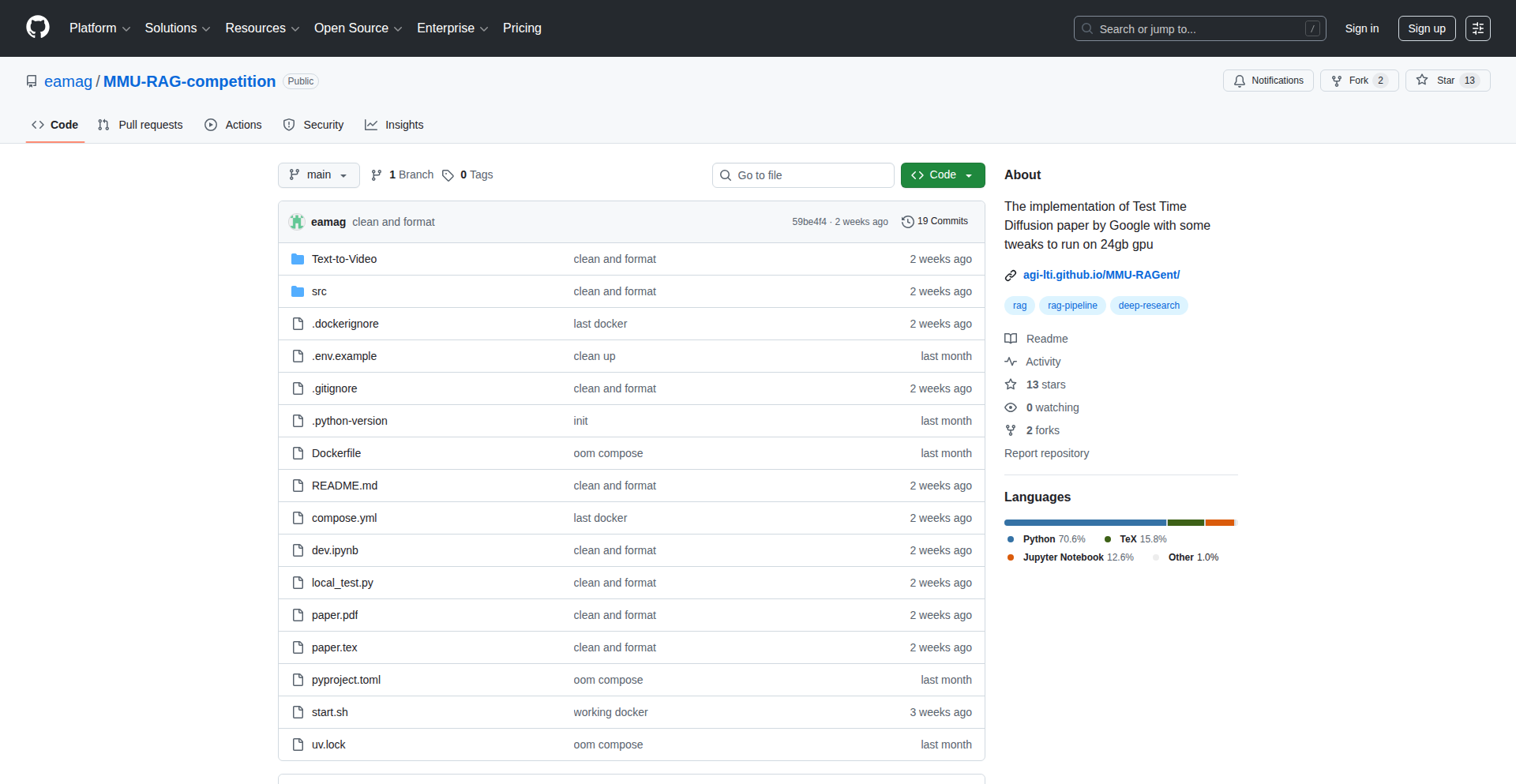
Task: Expand the green Code dropdown button
Action: 943,175
